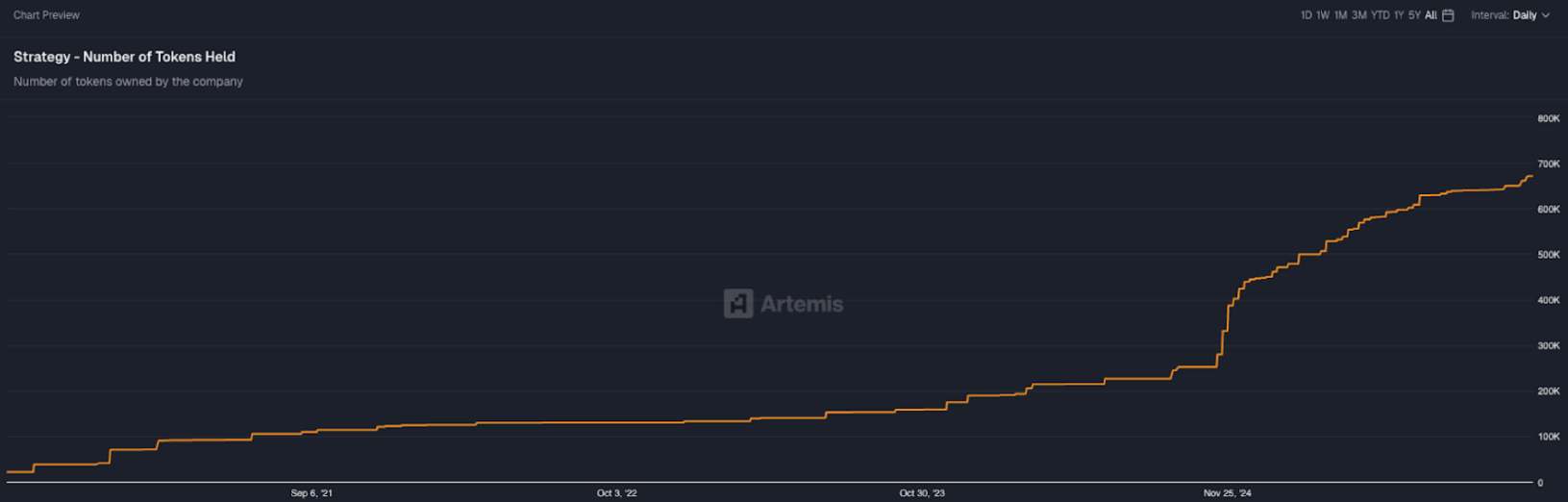1568x502 pixels.
Task: Click the Artemis watermark text
Action: click(801, 304)
